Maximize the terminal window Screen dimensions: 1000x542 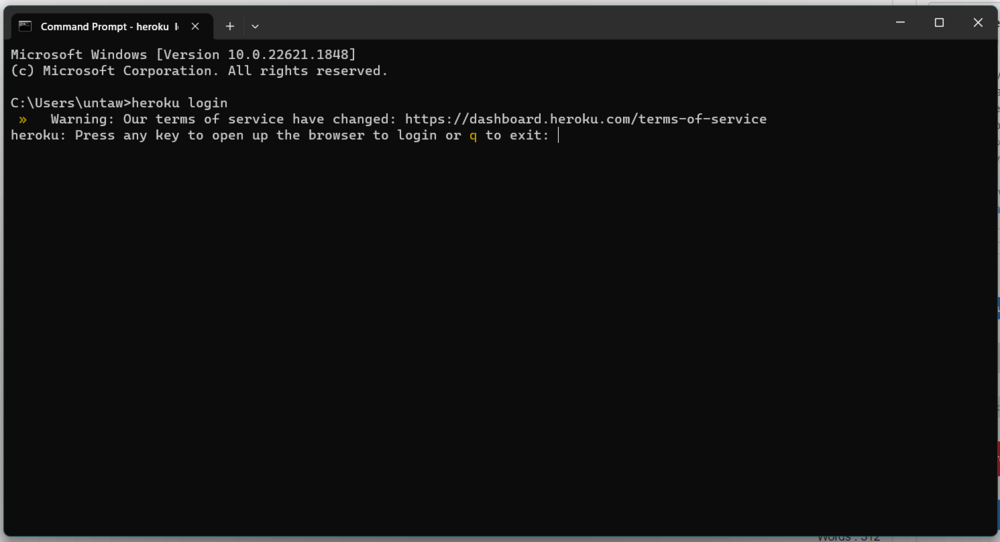point(939,23)
